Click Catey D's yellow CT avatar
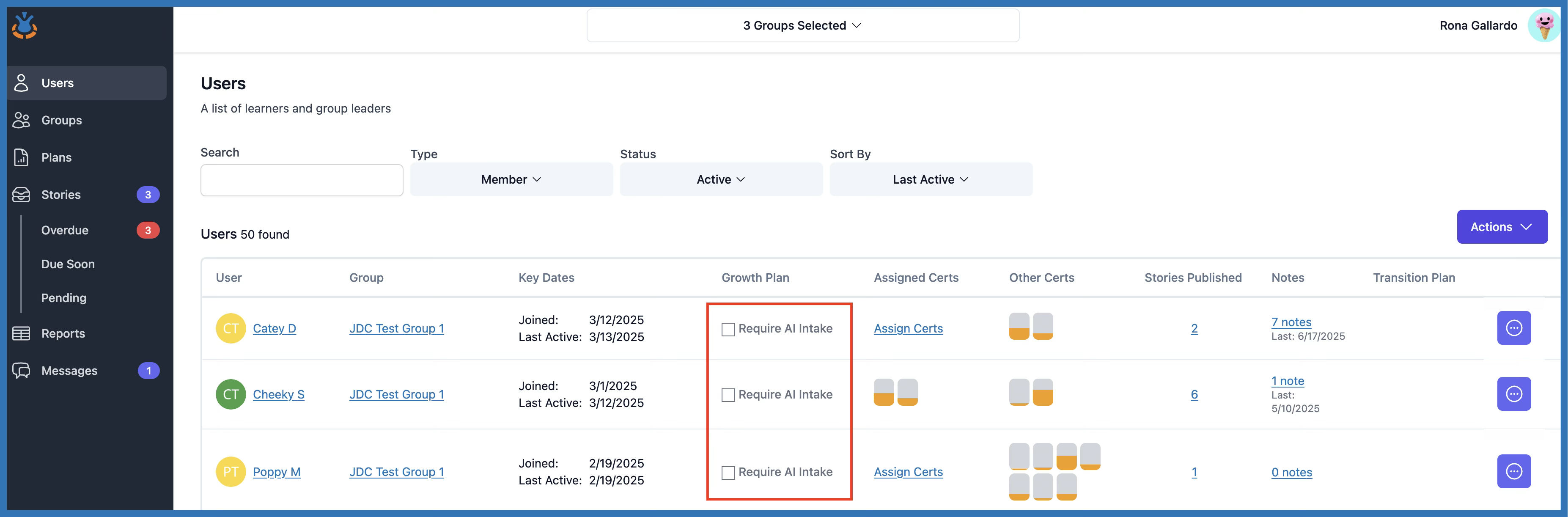 click(x=231, y=328)
